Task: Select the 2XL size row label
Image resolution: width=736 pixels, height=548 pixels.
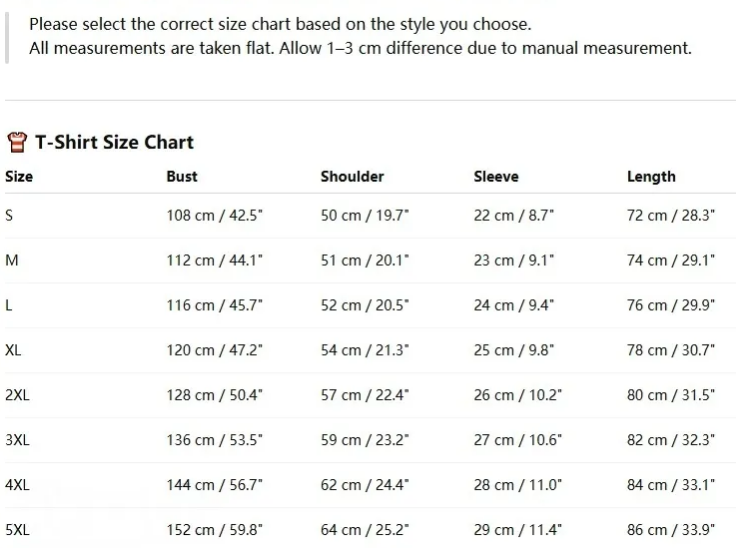Action: pyautogui.click(x=17, y=395)
